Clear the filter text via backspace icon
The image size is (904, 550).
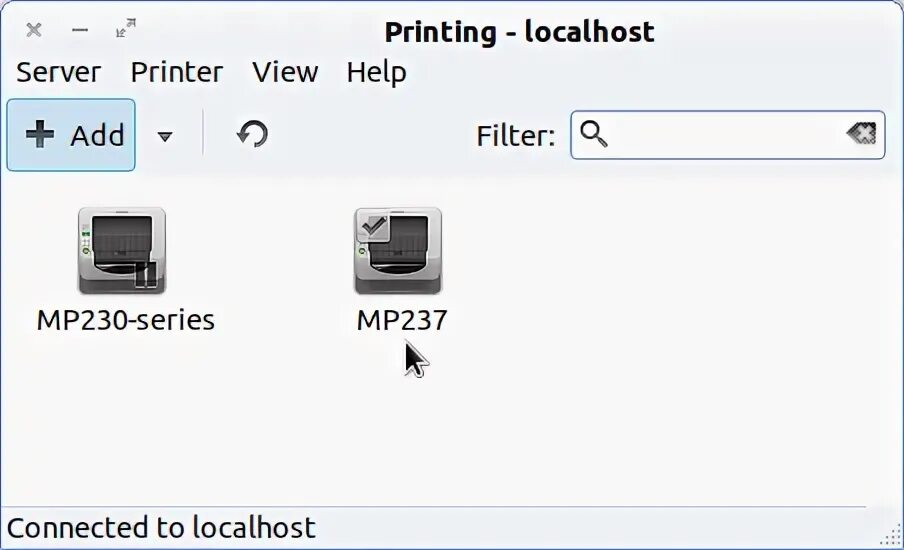tap(861, 134)
